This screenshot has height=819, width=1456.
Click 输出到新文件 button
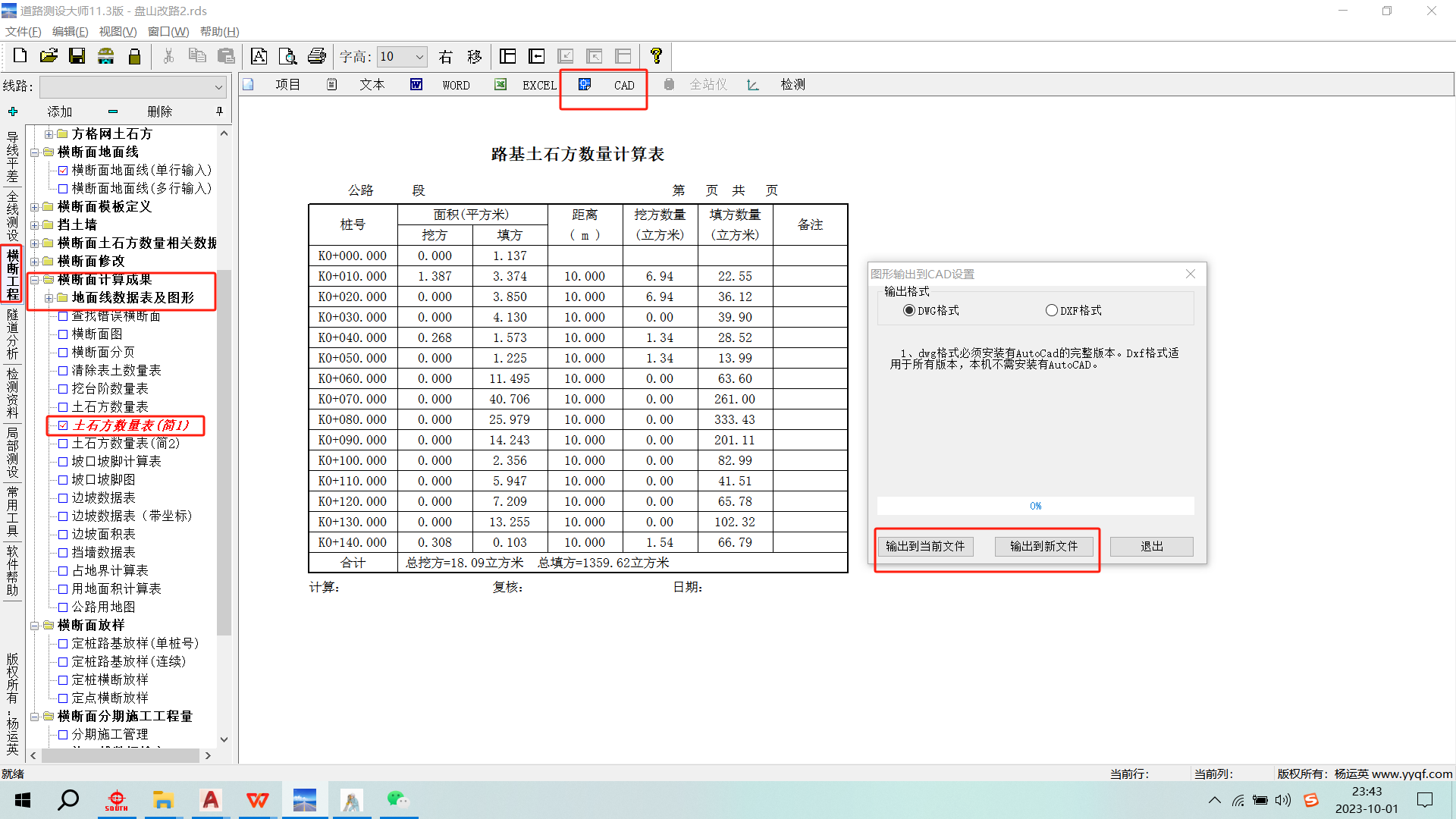1043,546
